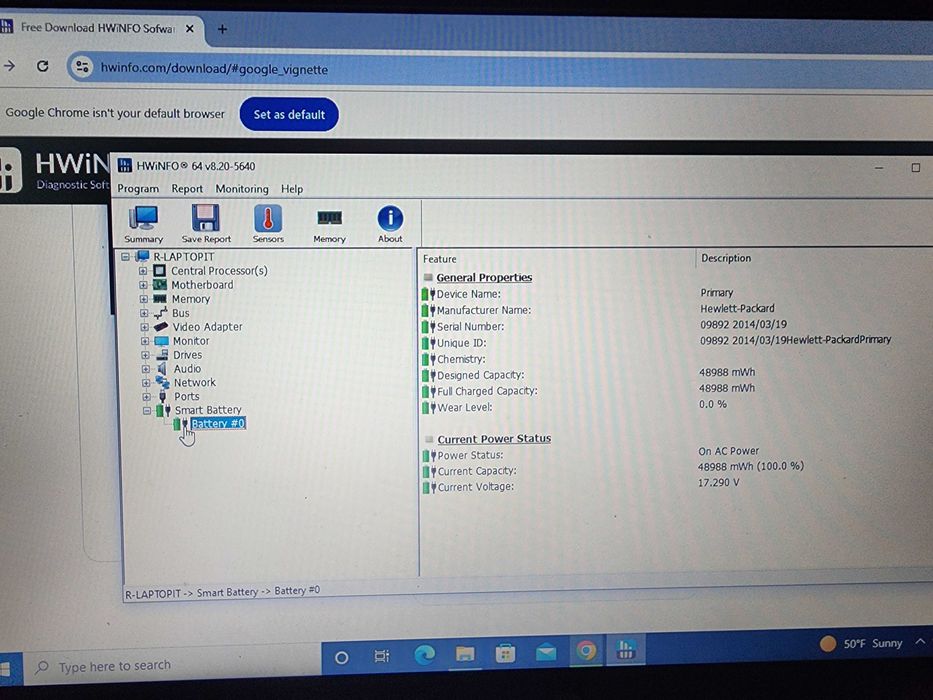Expand the Network node
Screen dimensions: 933x700
pos(146,383)
